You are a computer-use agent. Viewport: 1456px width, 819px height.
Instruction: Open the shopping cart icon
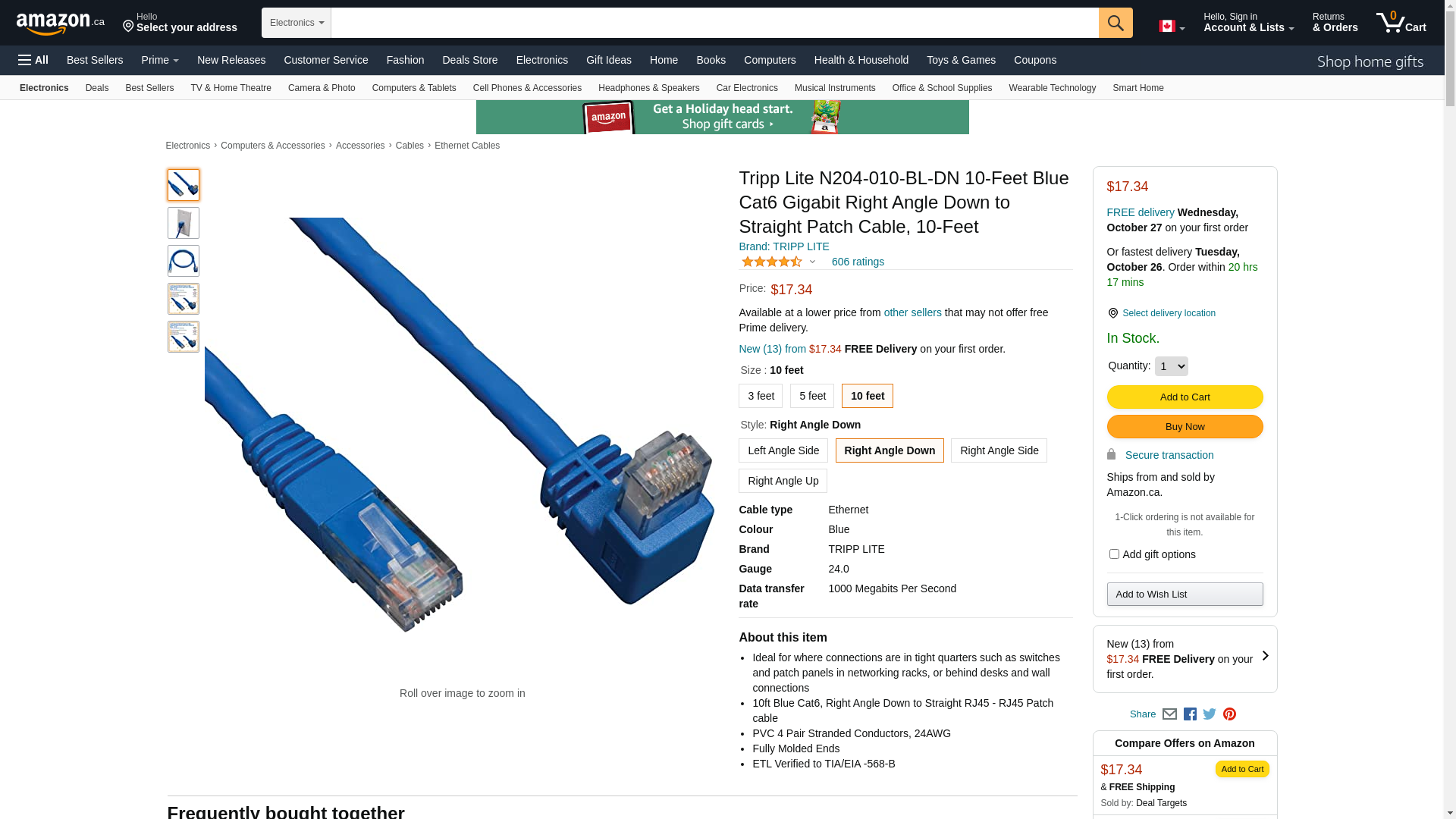point(1401,23)
